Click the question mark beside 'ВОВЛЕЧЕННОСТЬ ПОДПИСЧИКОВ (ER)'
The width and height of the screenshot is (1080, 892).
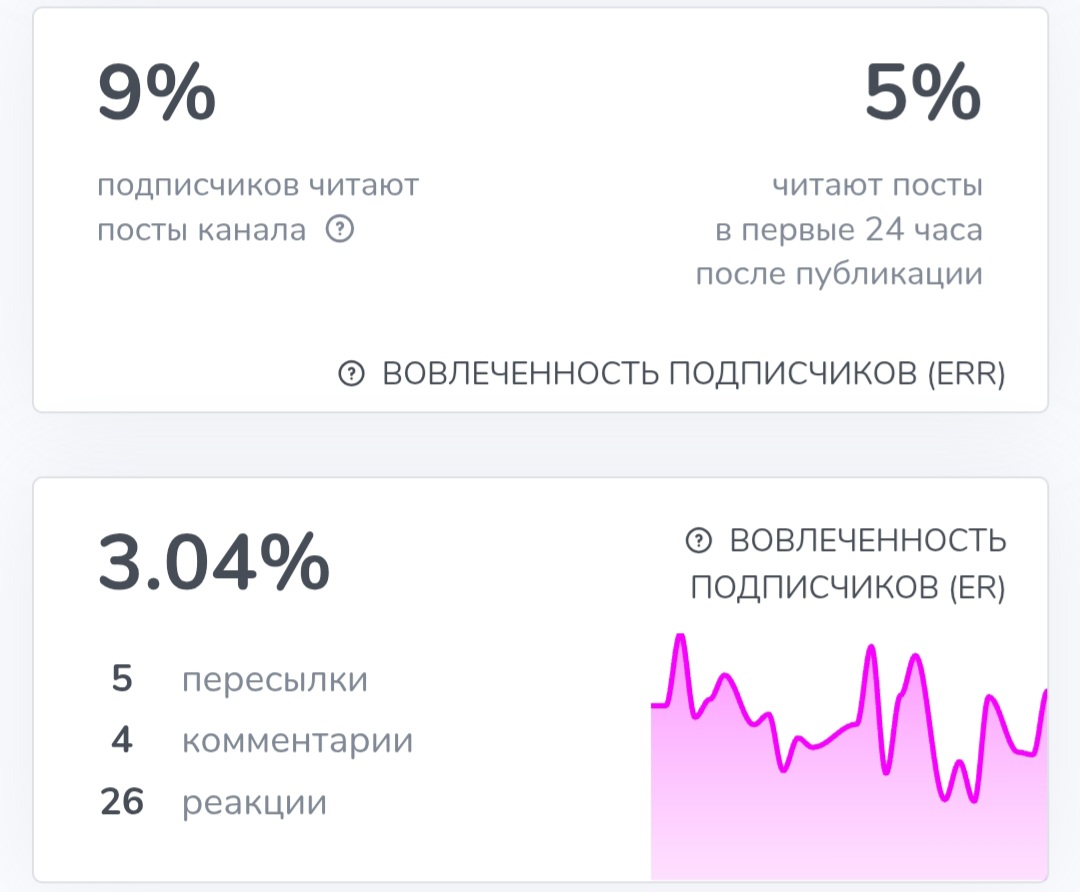tap(700, 541)
